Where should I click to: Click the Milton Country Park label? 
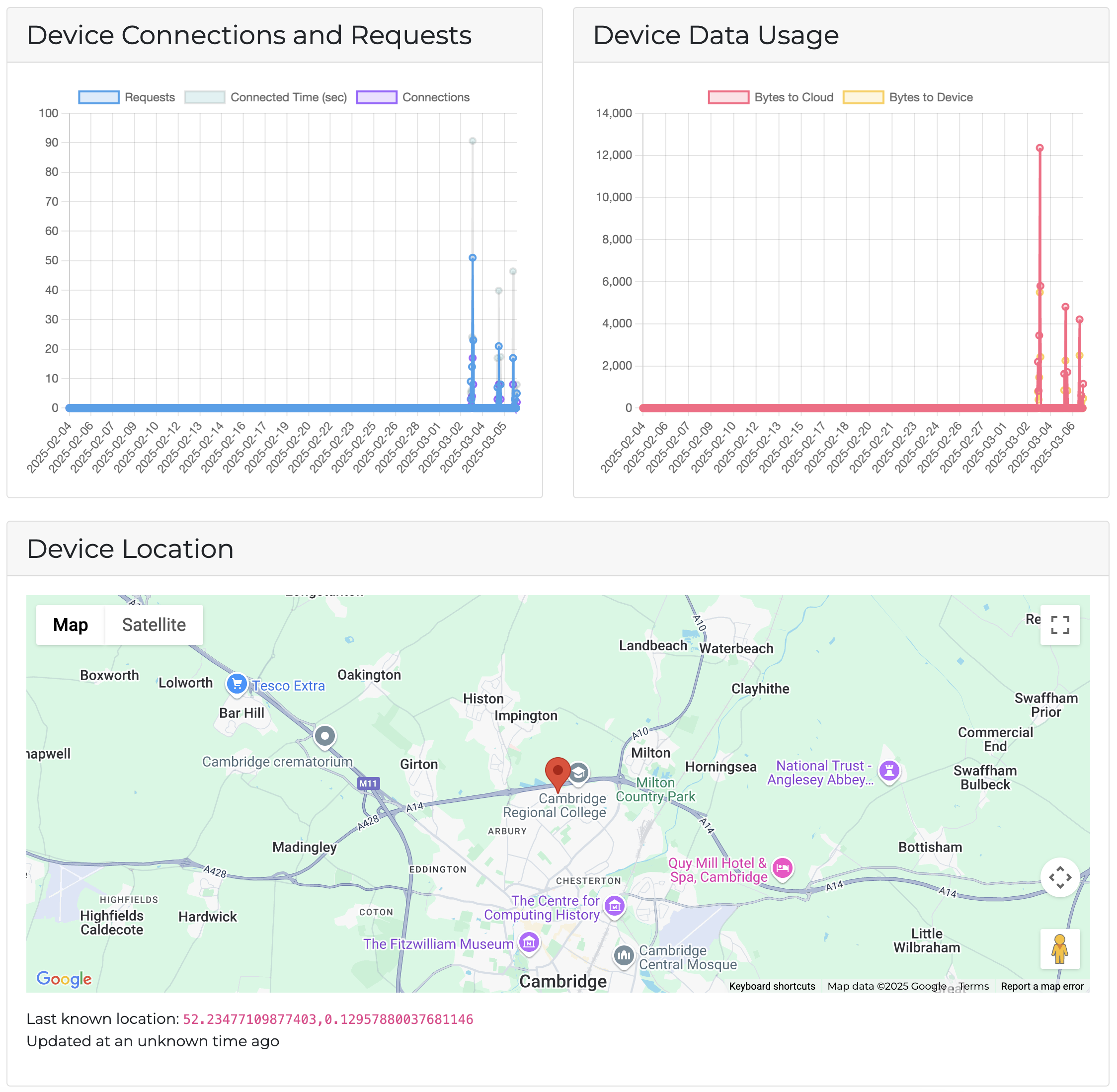[655, 790]
